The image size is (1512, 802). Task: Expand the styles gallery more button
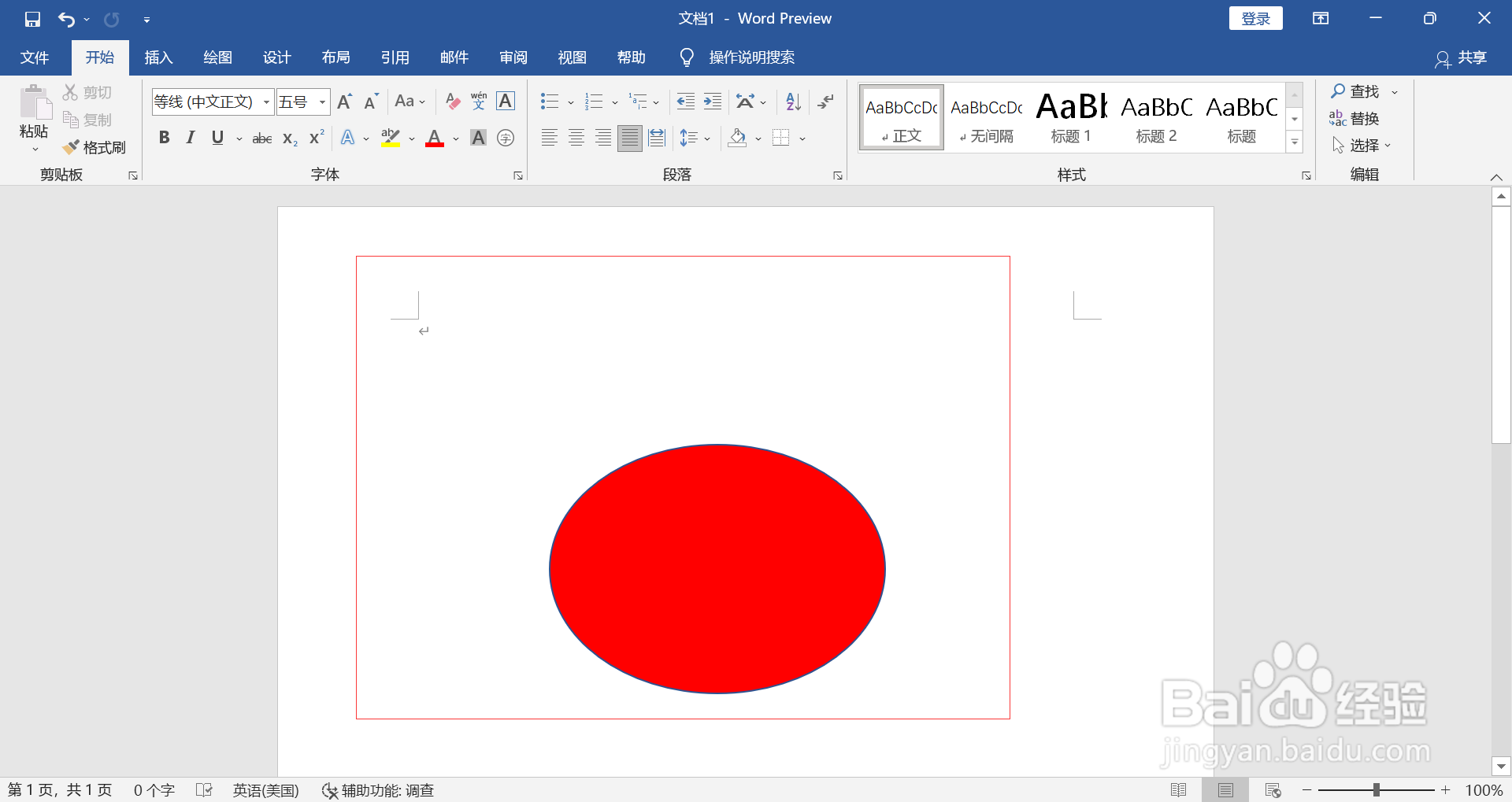coord(1294,142)
